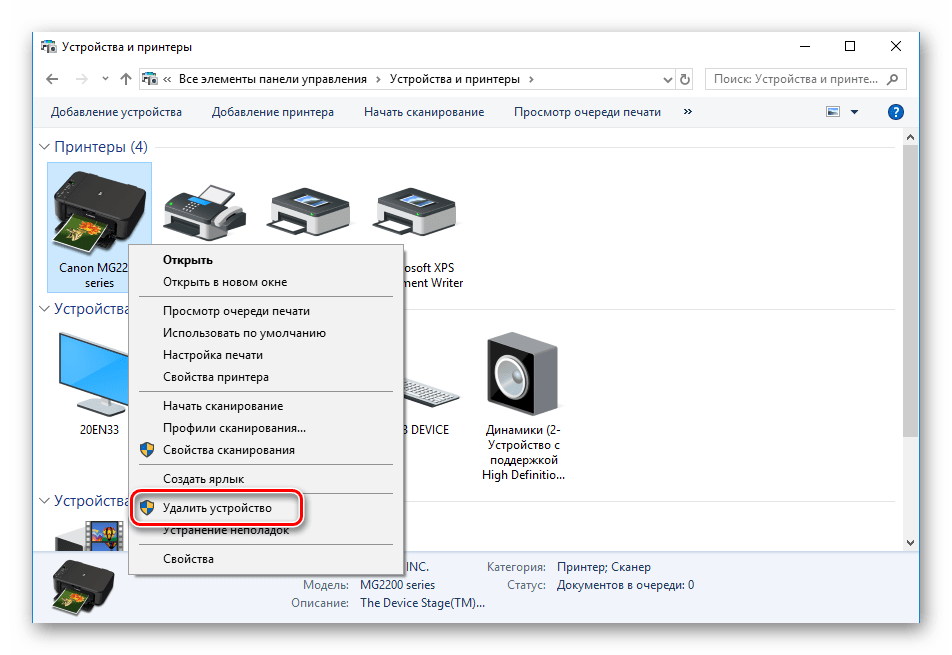The image size is (952, 655).
Task: Click the Fax device icon
Action: (204, 210)
